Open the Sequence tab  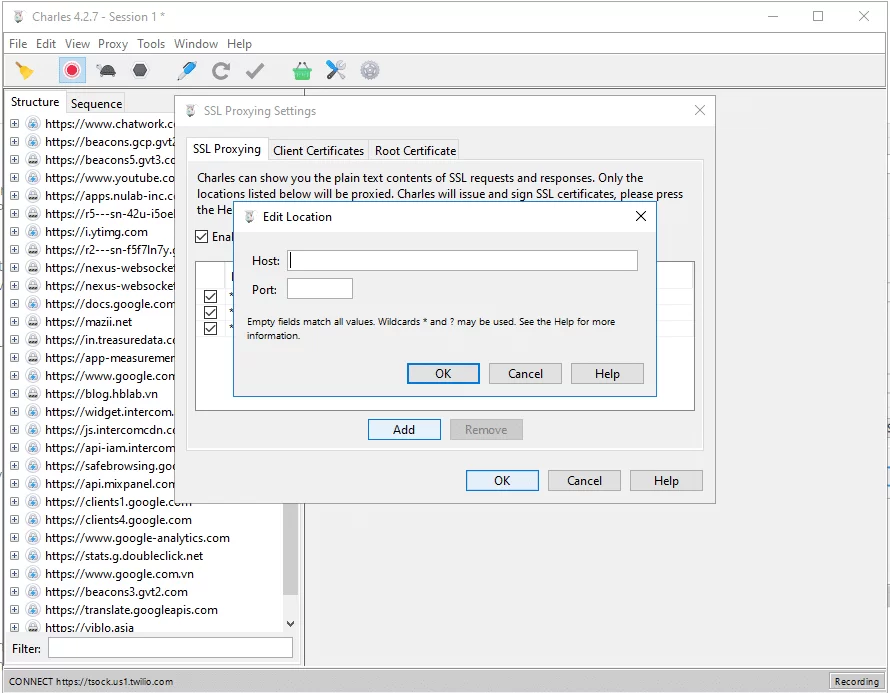[95, 102]
